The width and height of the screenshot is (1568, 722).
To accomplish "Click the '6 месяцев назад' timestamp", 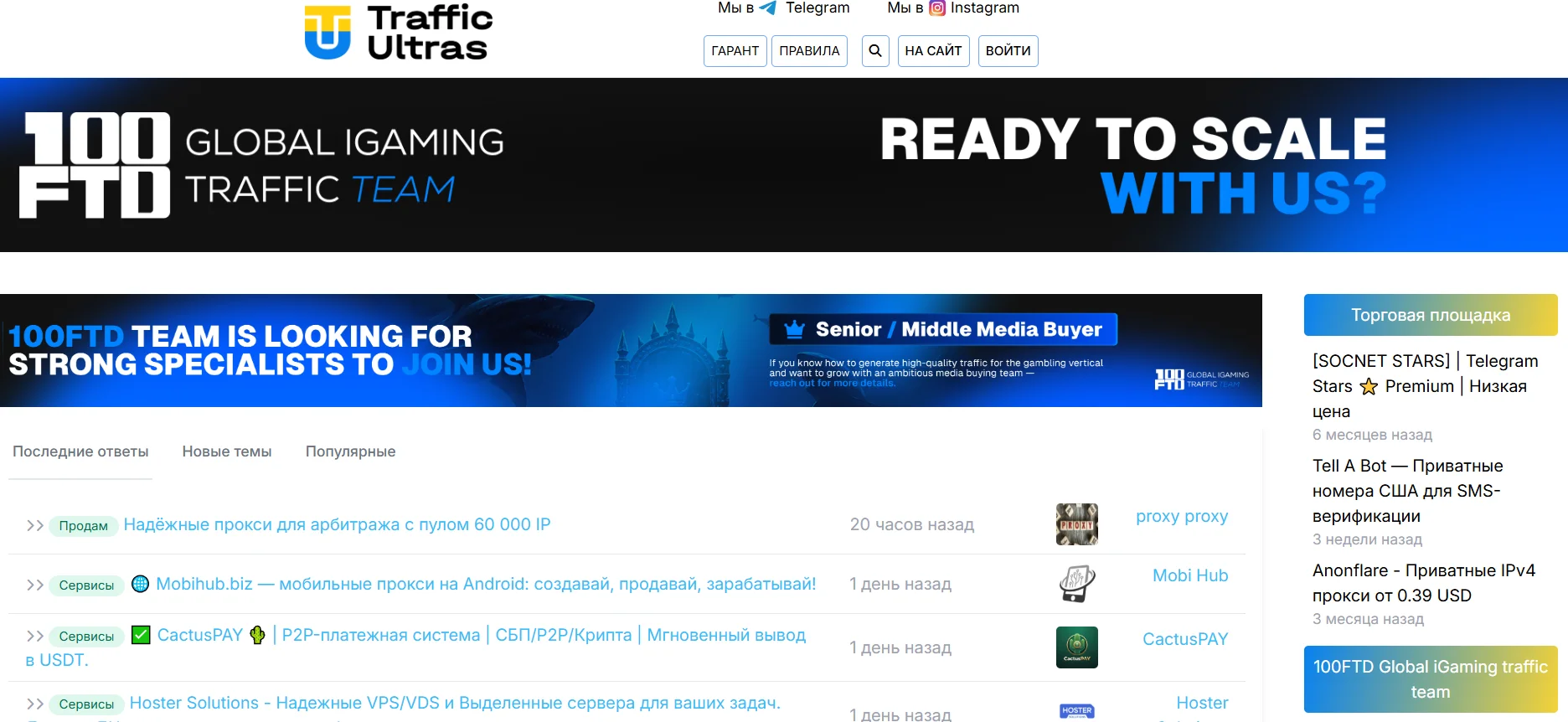I will 1372,436.
